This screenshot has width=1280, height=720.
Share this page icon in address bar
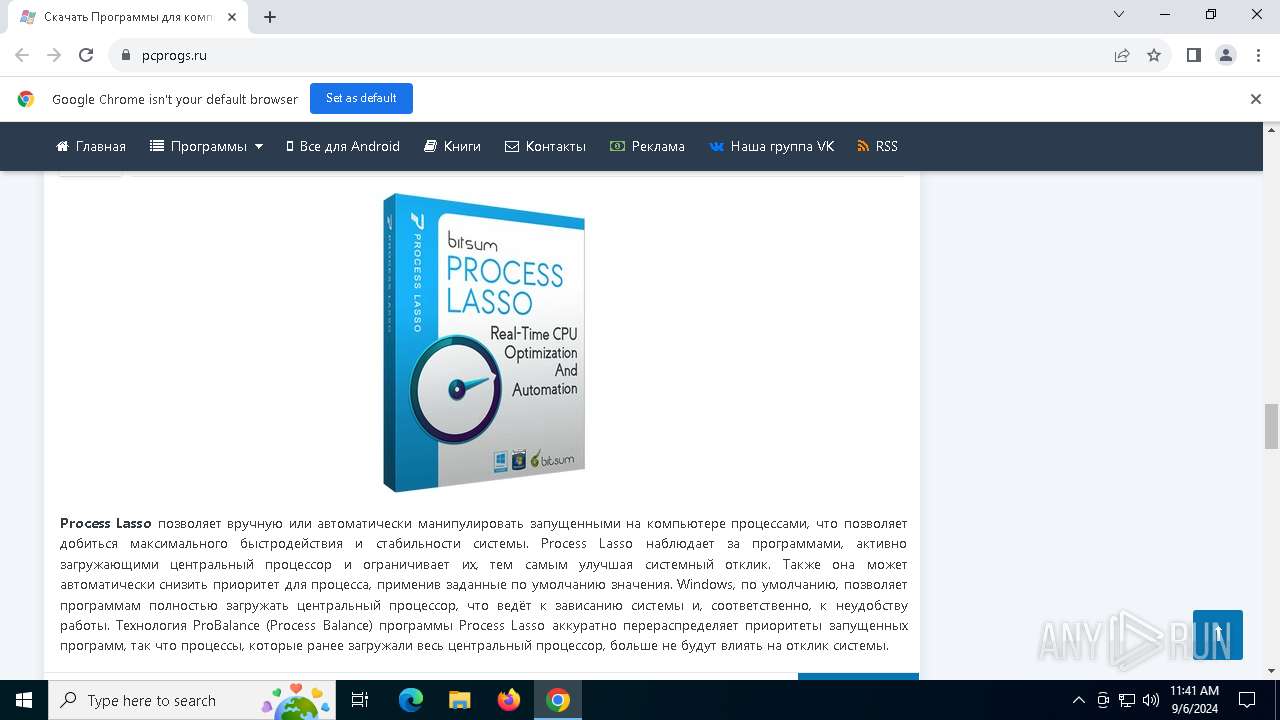(x=1122, y=55)
